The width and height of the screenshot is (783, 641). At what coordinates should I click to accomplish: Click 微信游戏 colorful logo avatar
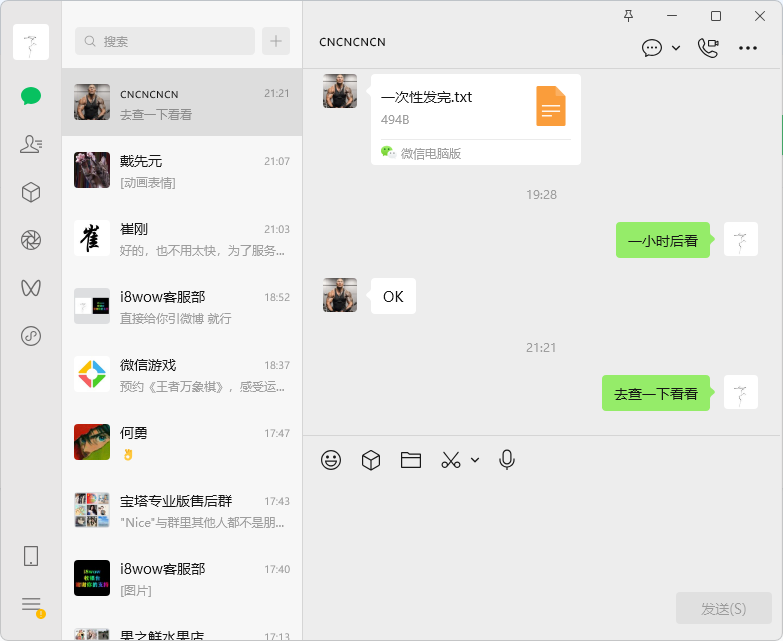[x=92, y=374]
